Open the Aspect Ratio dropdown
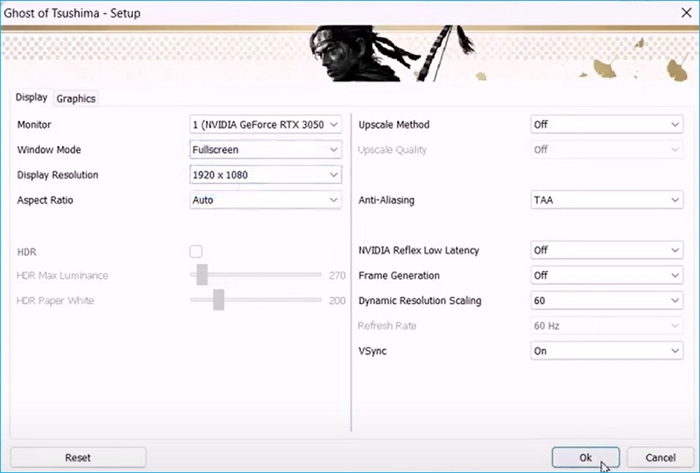The height and width of the screenshot is (473, 700). [x=266, y=200]
